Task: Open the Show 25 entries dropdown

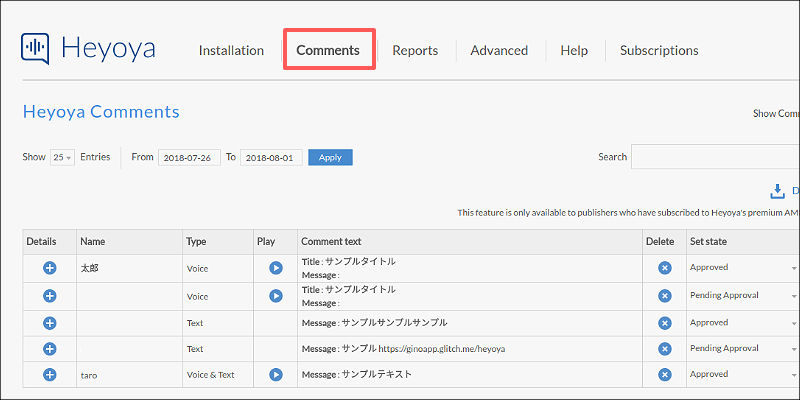Action: [x=63, y=158]
